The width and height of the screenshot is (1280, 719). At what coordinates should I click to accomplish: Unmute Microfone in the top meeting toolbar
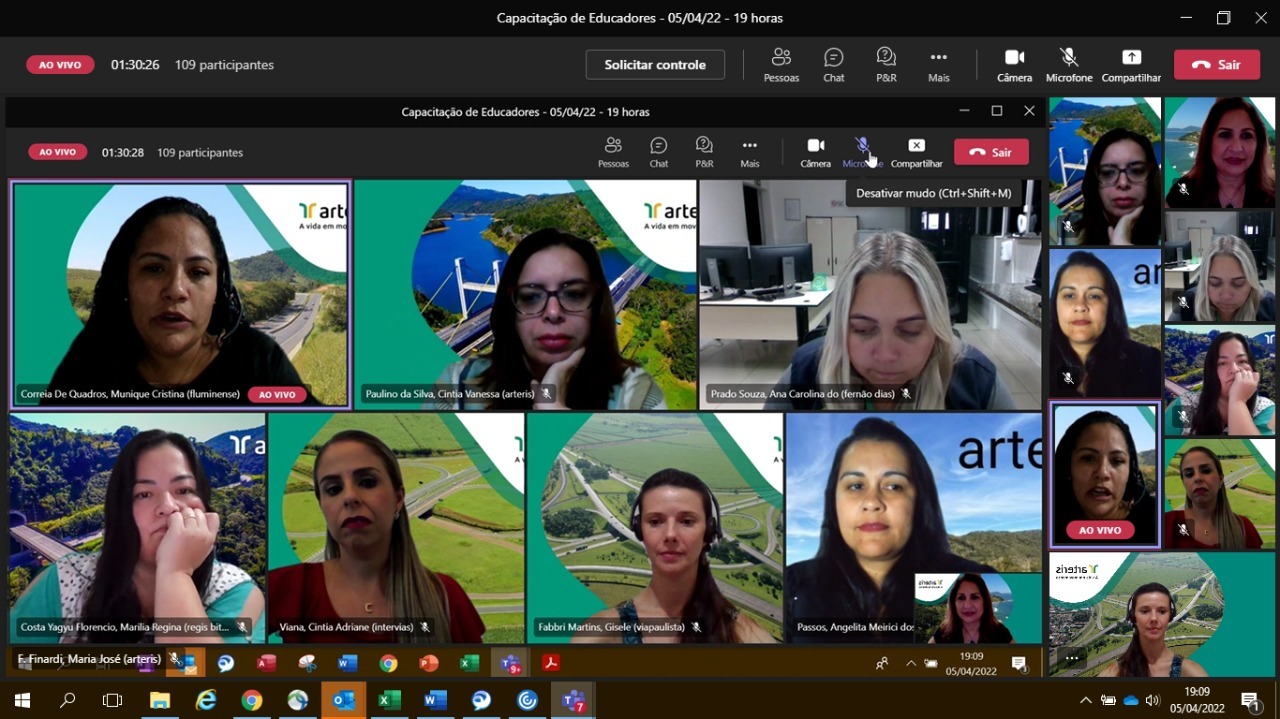(1069, 64)
